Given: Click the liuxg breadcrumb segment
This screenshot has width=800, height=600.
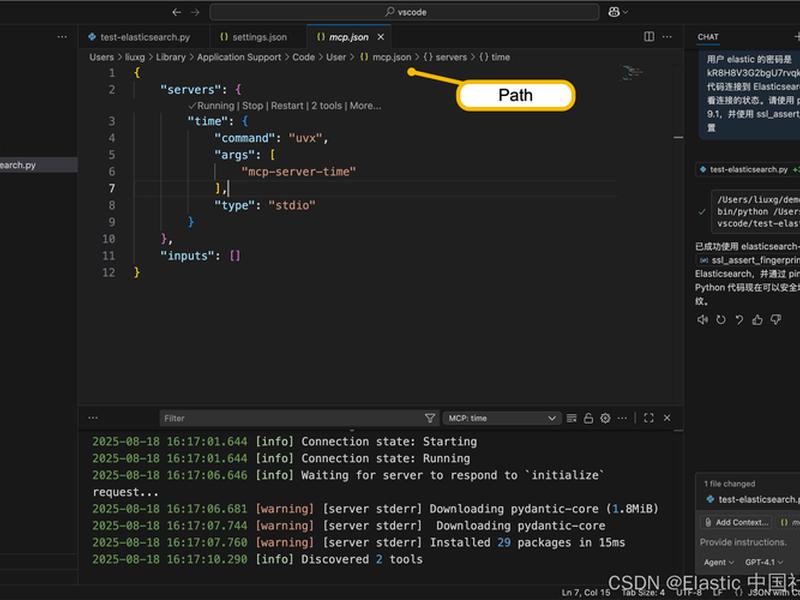Looking at the screenshot, I should (135, 57).
